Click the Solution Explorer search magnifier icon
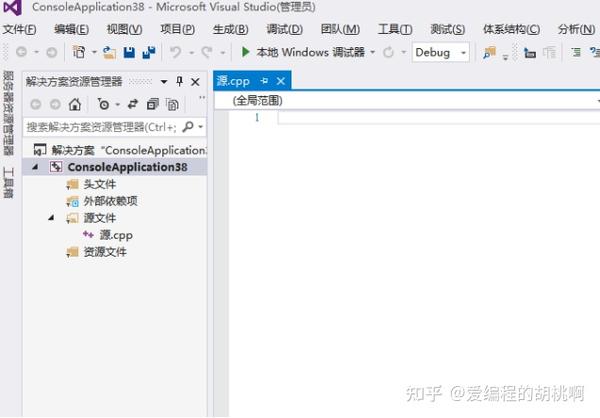Screen dimensions: 600x418 pos(188,127)
